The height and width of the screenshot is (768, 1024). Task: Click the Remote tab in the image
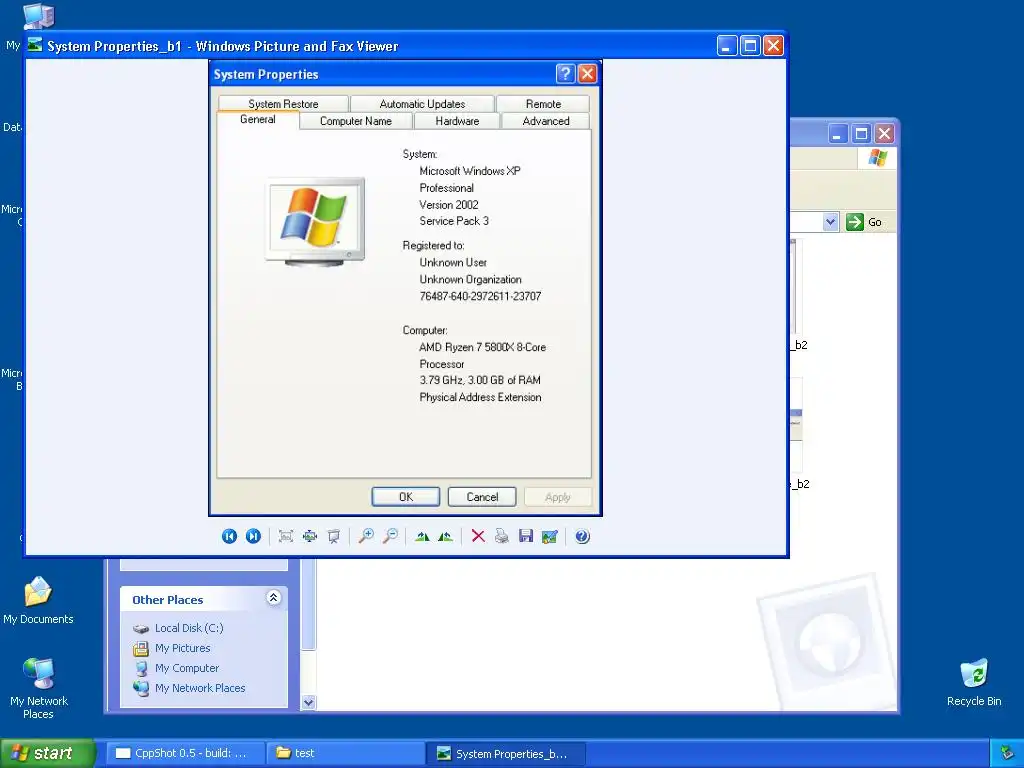(x=543, y=104)
